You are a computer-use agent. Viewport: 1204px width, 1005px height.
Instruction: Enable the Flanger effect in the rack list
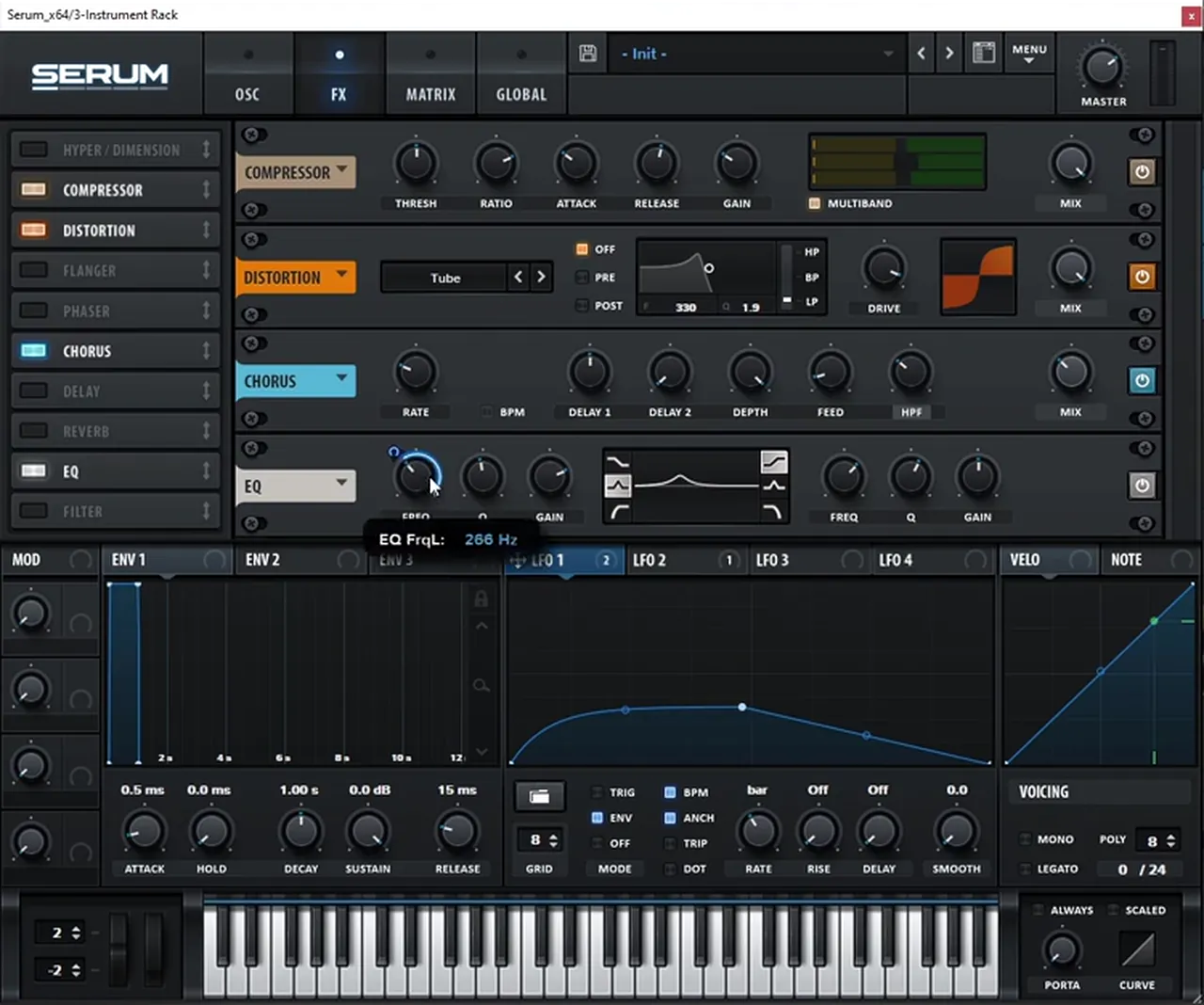coord(34,270)
